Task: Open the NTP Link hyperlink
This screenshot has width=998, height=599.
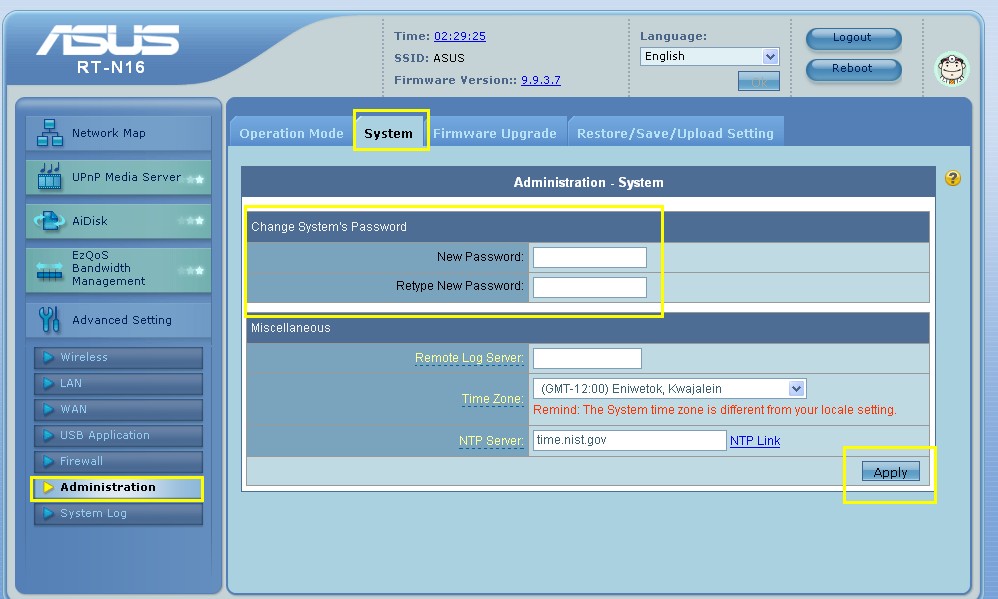Action: [x=754, y=441]
